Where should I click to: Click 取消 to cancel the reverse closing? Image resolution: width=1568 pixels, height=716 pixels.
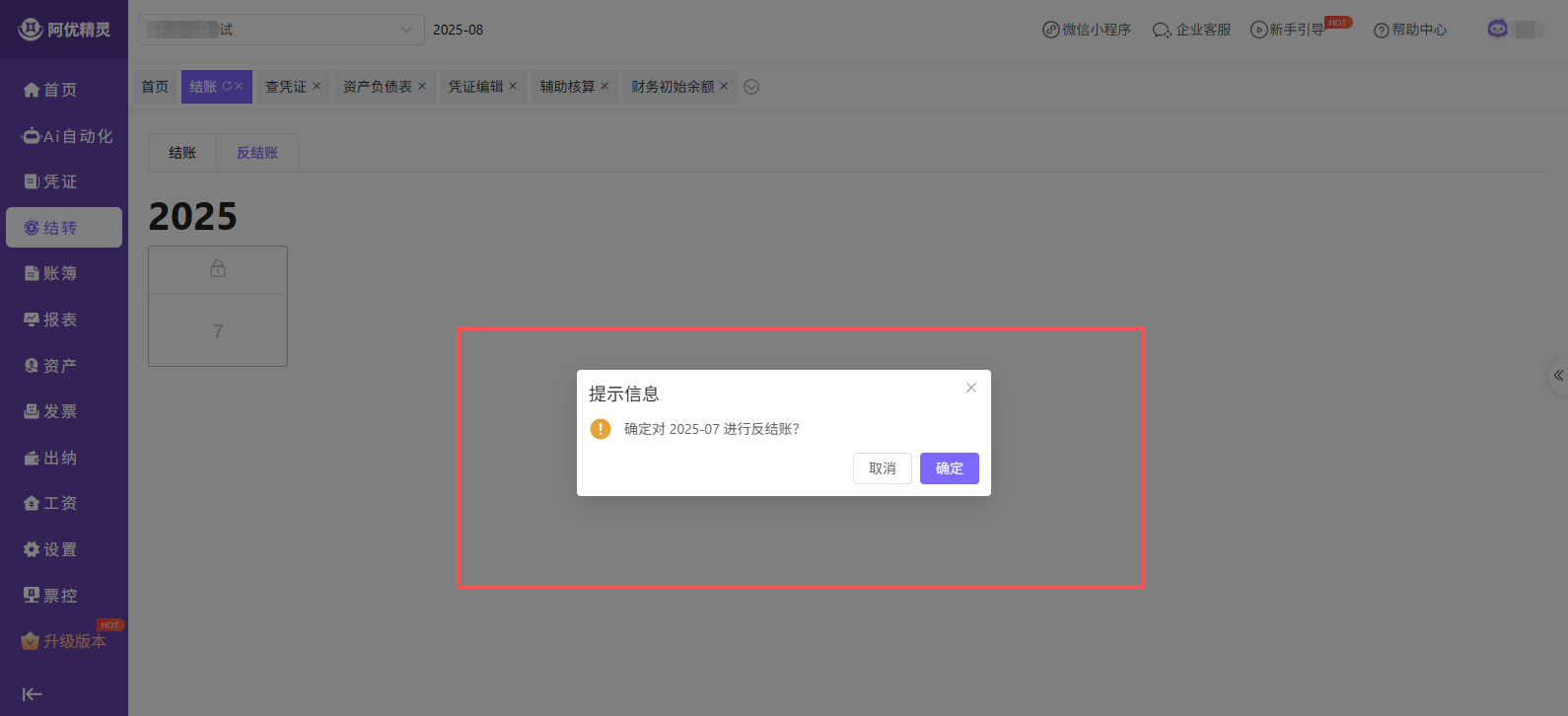coord(882,468)
